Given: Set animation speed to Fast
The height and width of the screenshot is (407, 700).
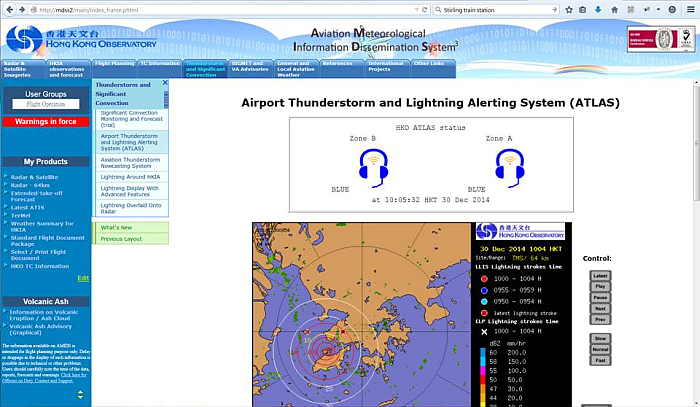Looking at the screenshot, I should coord(600,360).
